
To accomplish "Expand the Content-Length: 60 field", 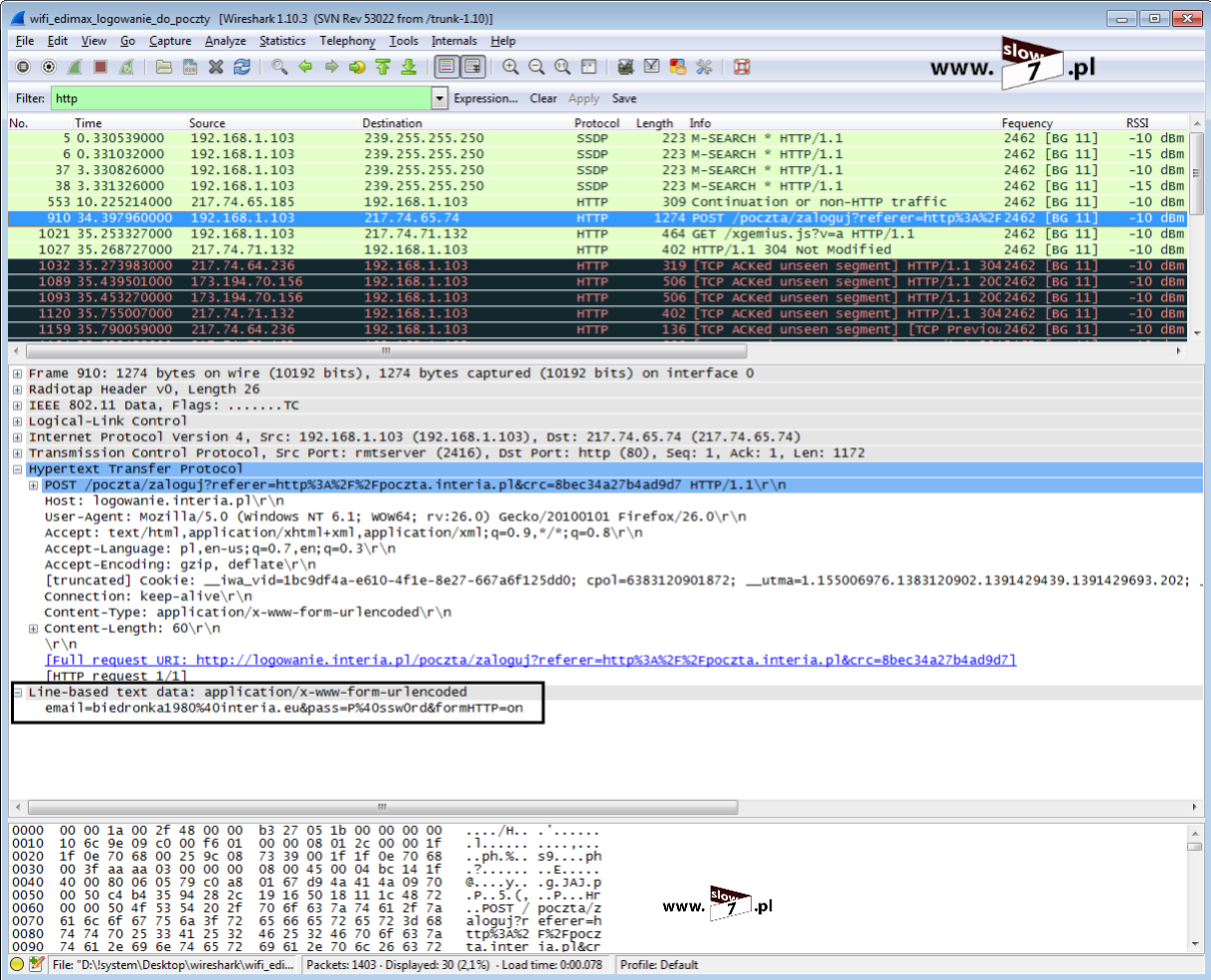I will tap(34, 628).
